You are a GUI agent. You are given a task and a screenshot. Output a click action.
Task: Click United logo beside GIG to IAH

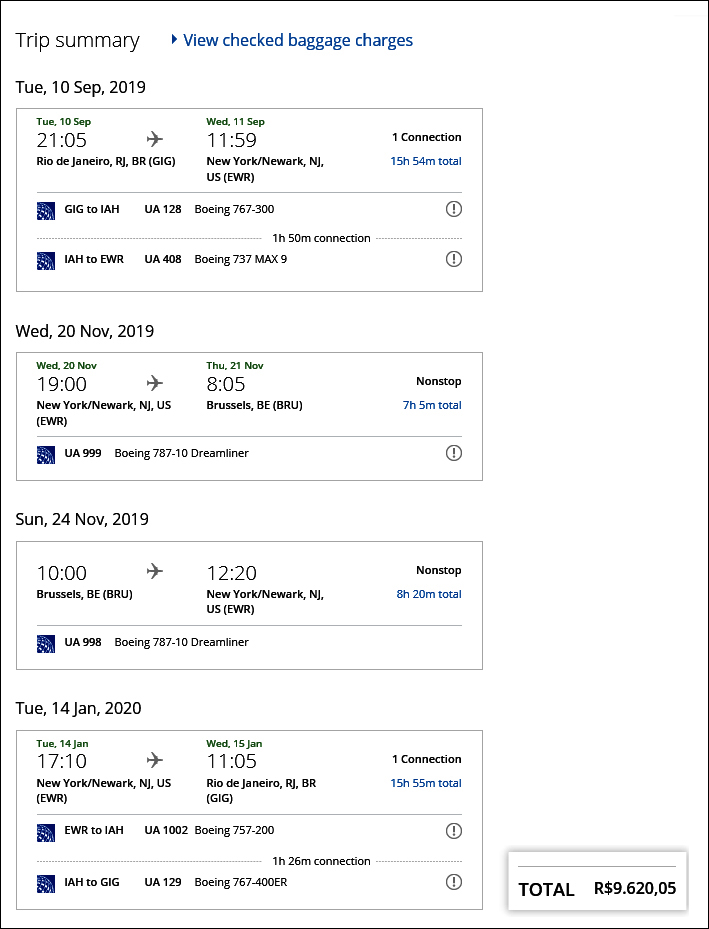pos(46,209)
